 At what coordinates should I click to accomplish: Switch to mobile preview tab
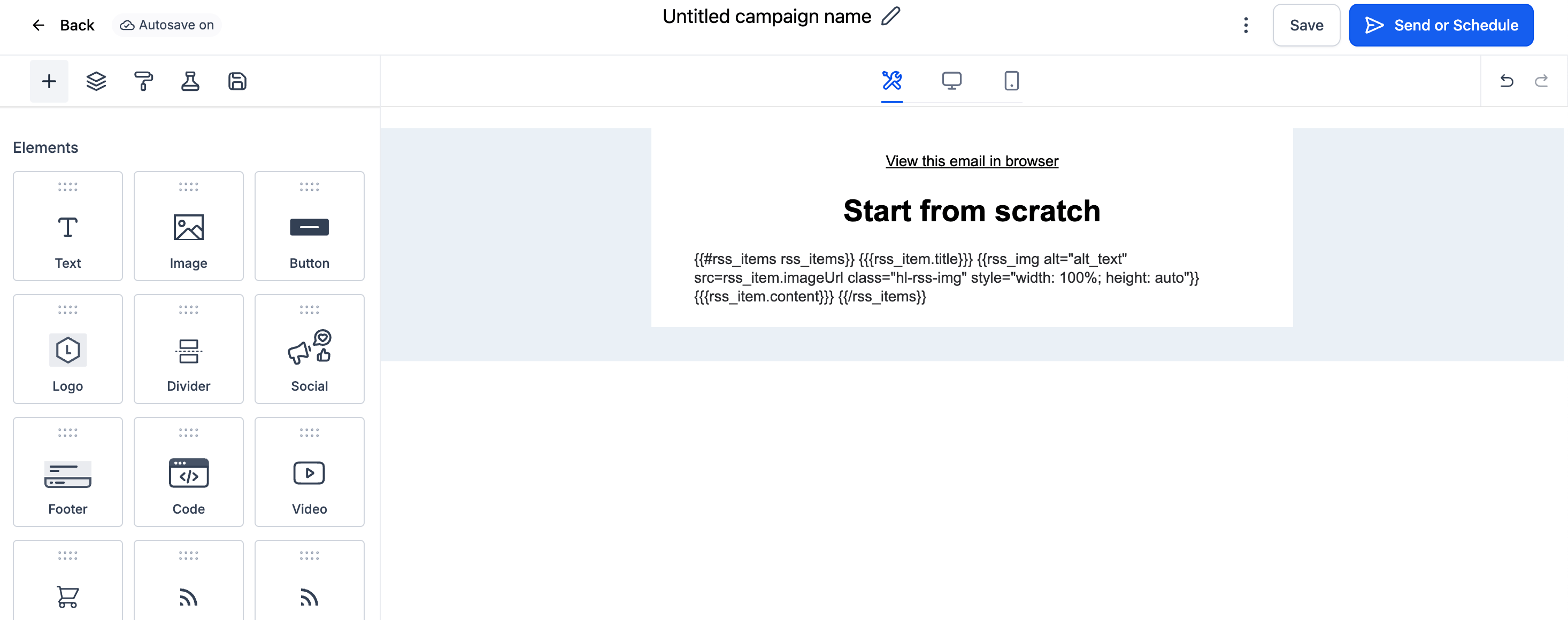1011,80
